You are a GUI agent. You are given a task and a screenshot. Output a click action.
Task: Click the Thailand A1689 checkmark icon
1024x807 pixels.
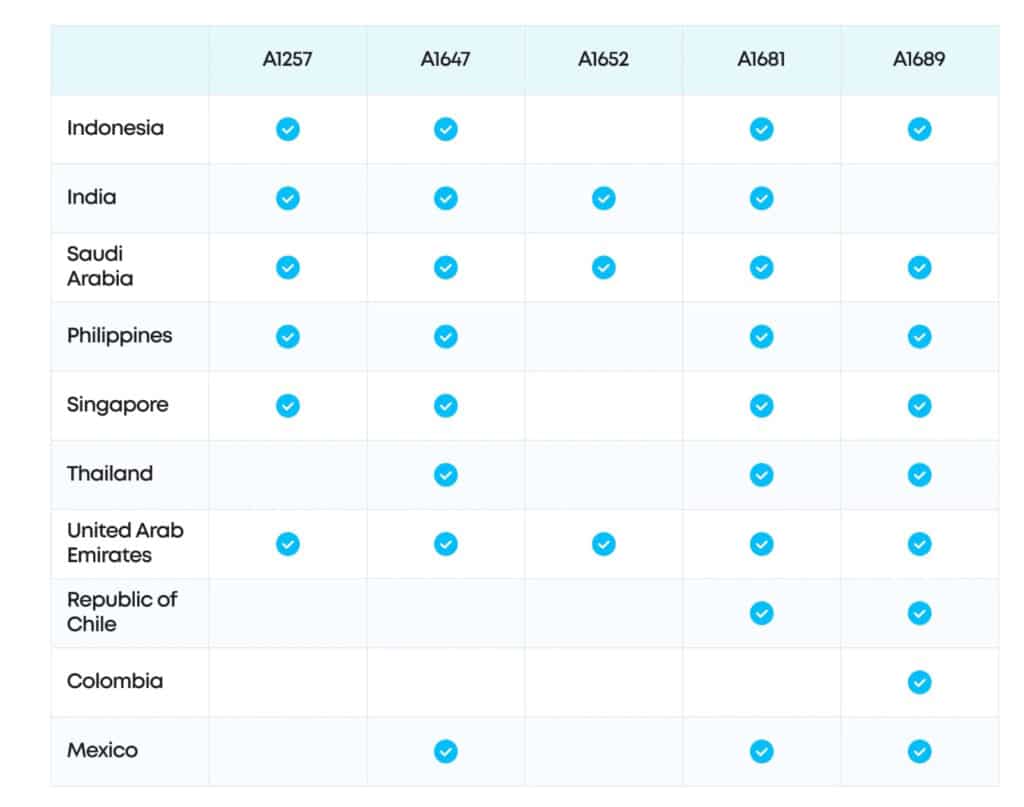click(x=919, y=475)
